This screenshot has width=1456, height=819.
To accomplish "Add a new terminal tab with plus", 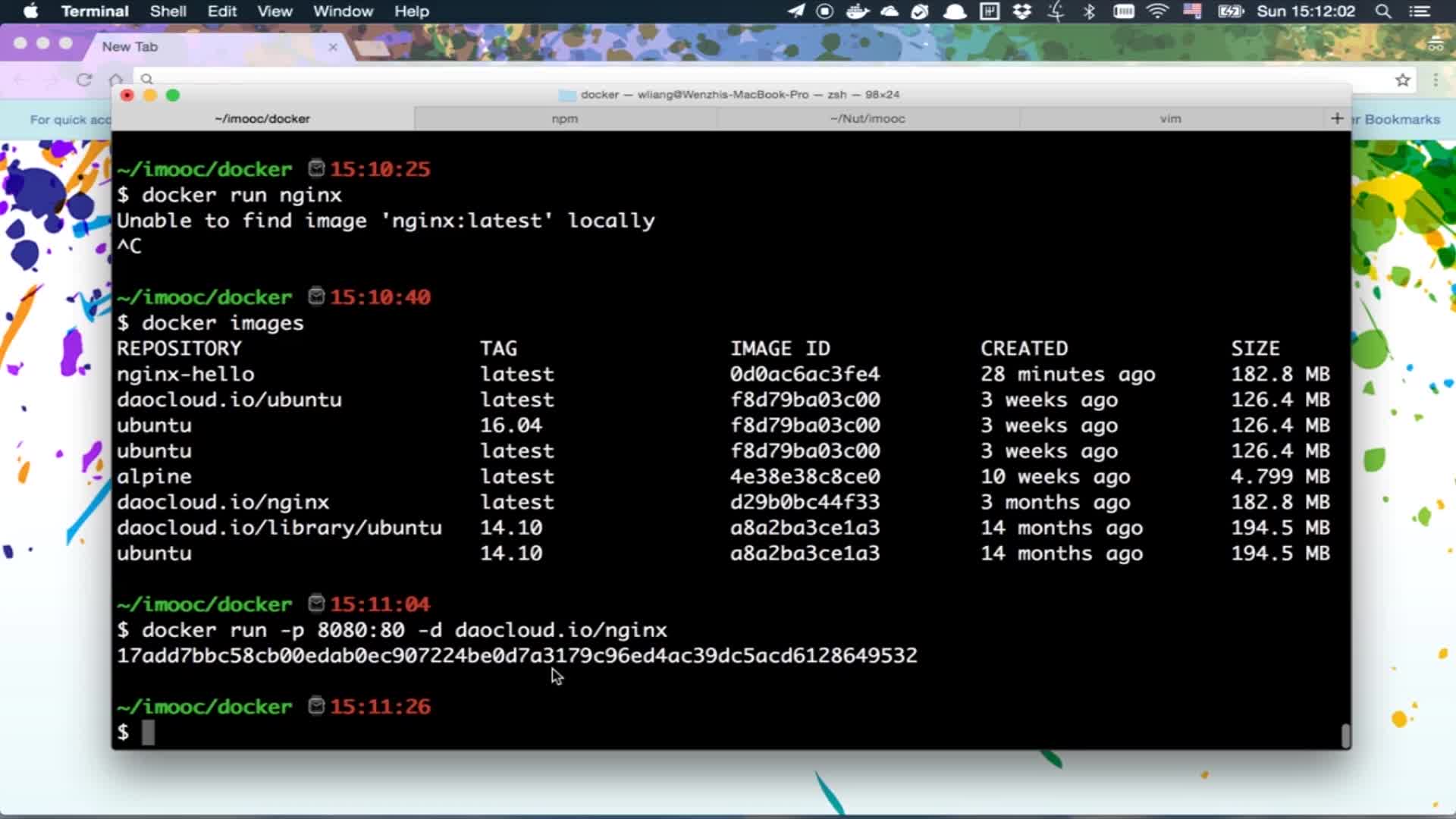I will 1337,118.
